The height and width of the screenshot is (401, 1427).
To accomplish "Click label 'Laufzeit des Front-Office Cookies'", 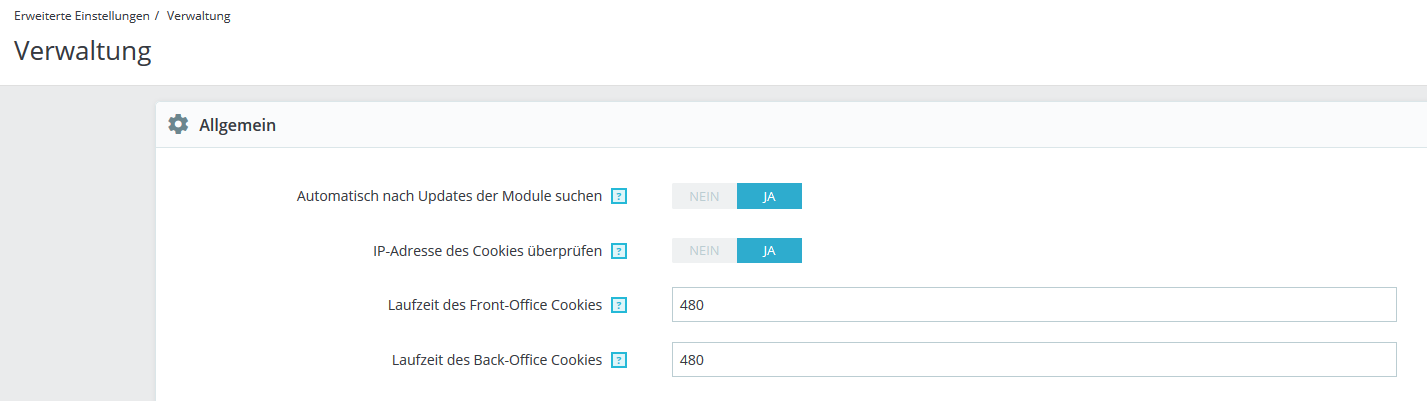I will (494, 305).
